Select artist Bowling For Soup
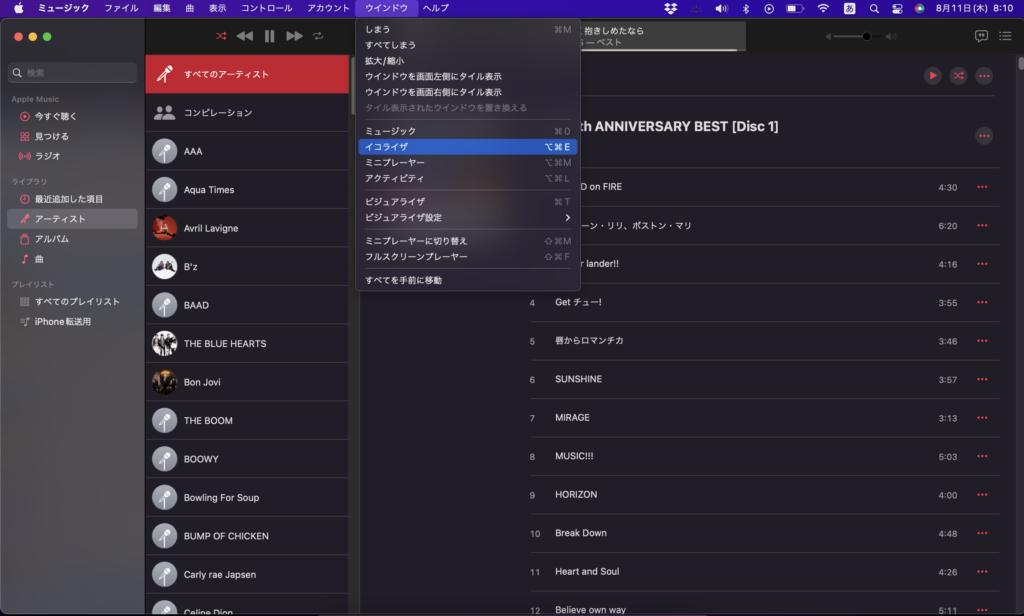This screenshot has width=1024, height=616. click(247, 497)
